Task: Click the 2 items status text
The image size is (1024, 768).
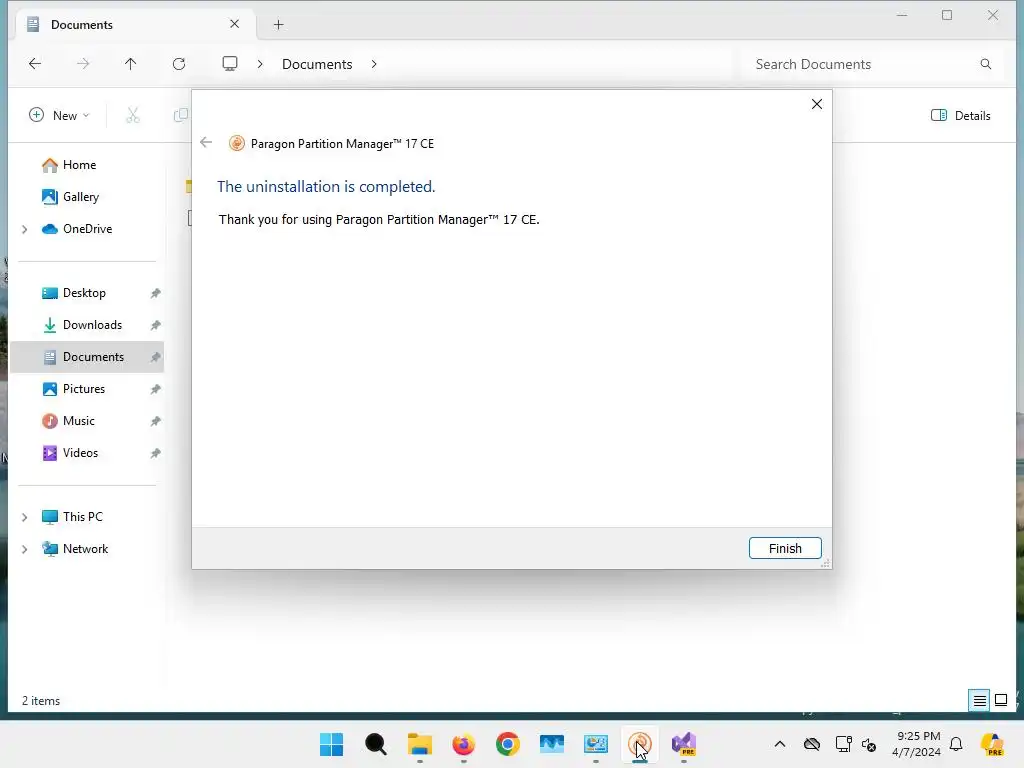Action: (41, 701)
